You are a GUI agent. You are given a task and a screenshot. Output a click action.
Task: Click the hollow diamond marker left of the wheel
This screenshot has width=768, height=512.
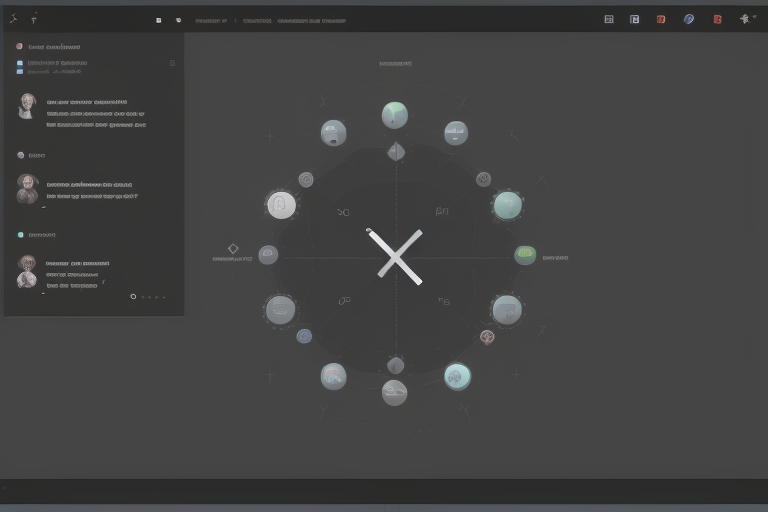tap(233, 248)
